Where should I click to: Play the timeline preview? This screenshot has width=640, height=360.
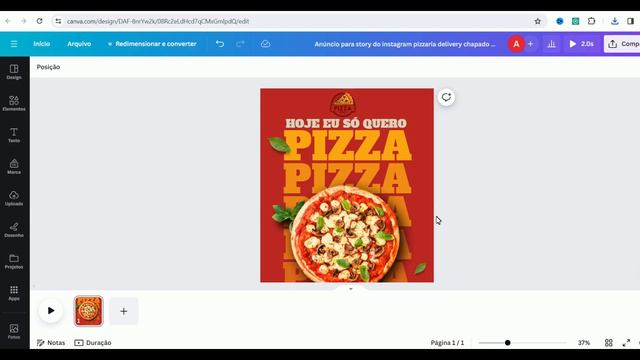click(x=51, y=311)
